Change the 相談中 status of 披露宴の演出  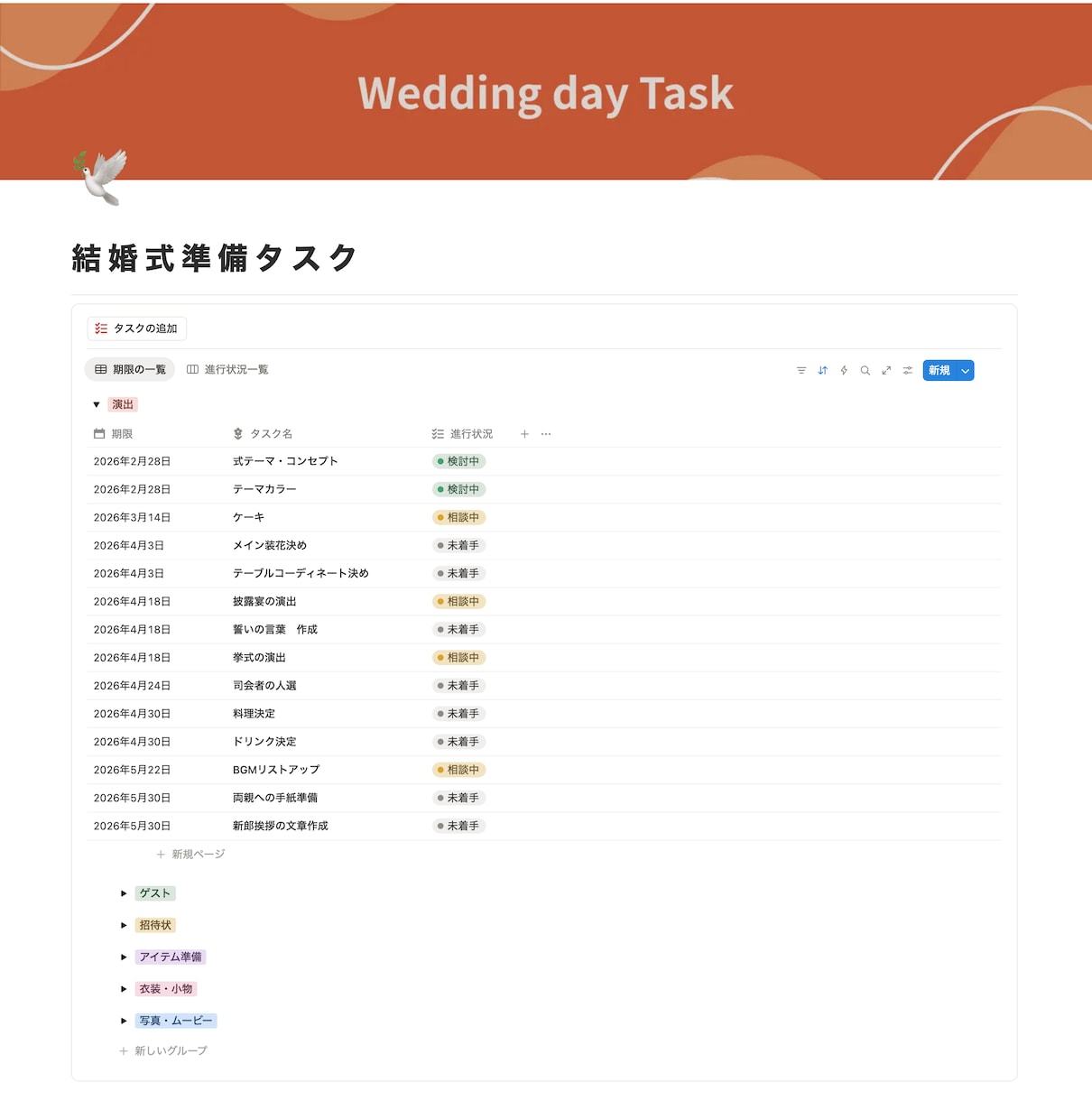coord(459,601)
